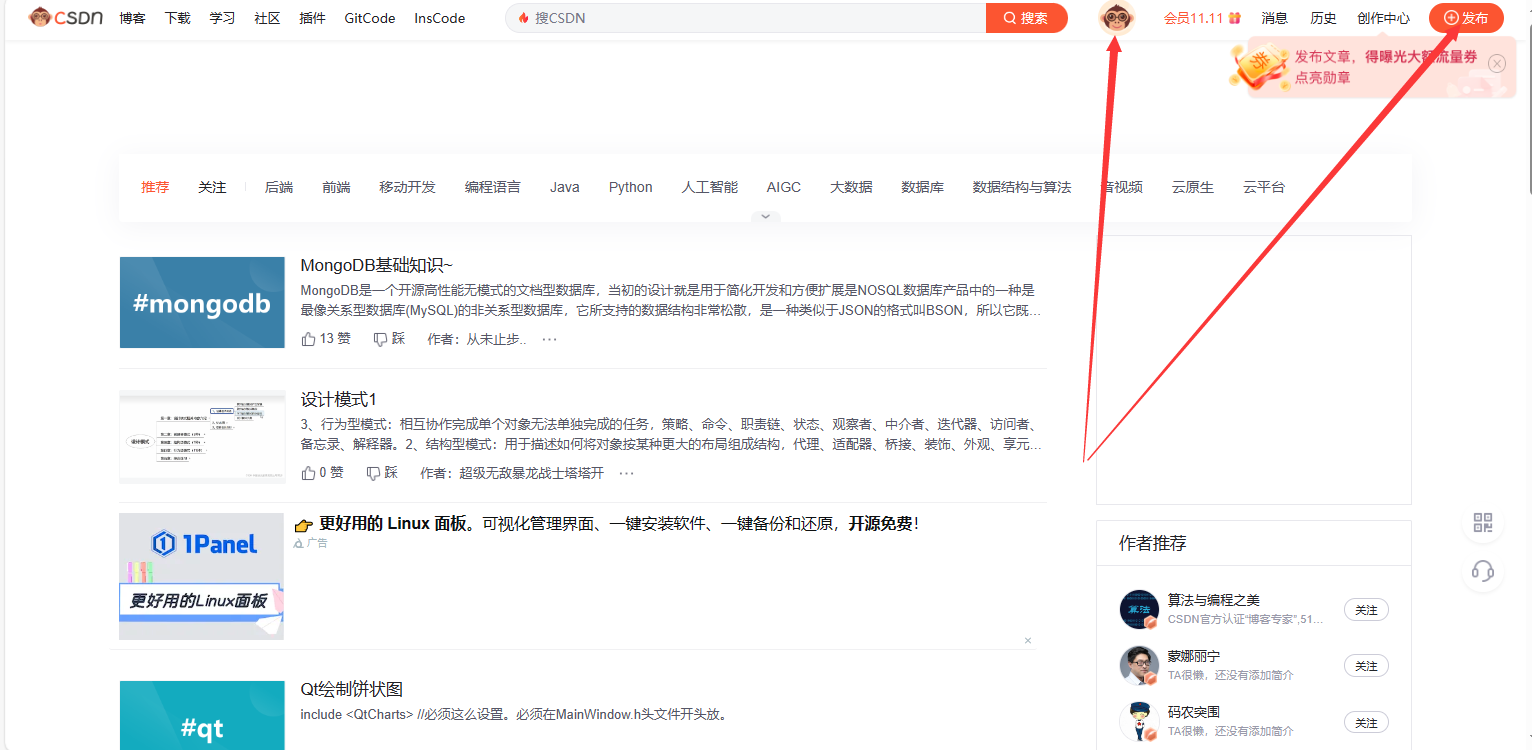
Task: Open the #mongodb article thumbnail
Action: tap(202, 302)
